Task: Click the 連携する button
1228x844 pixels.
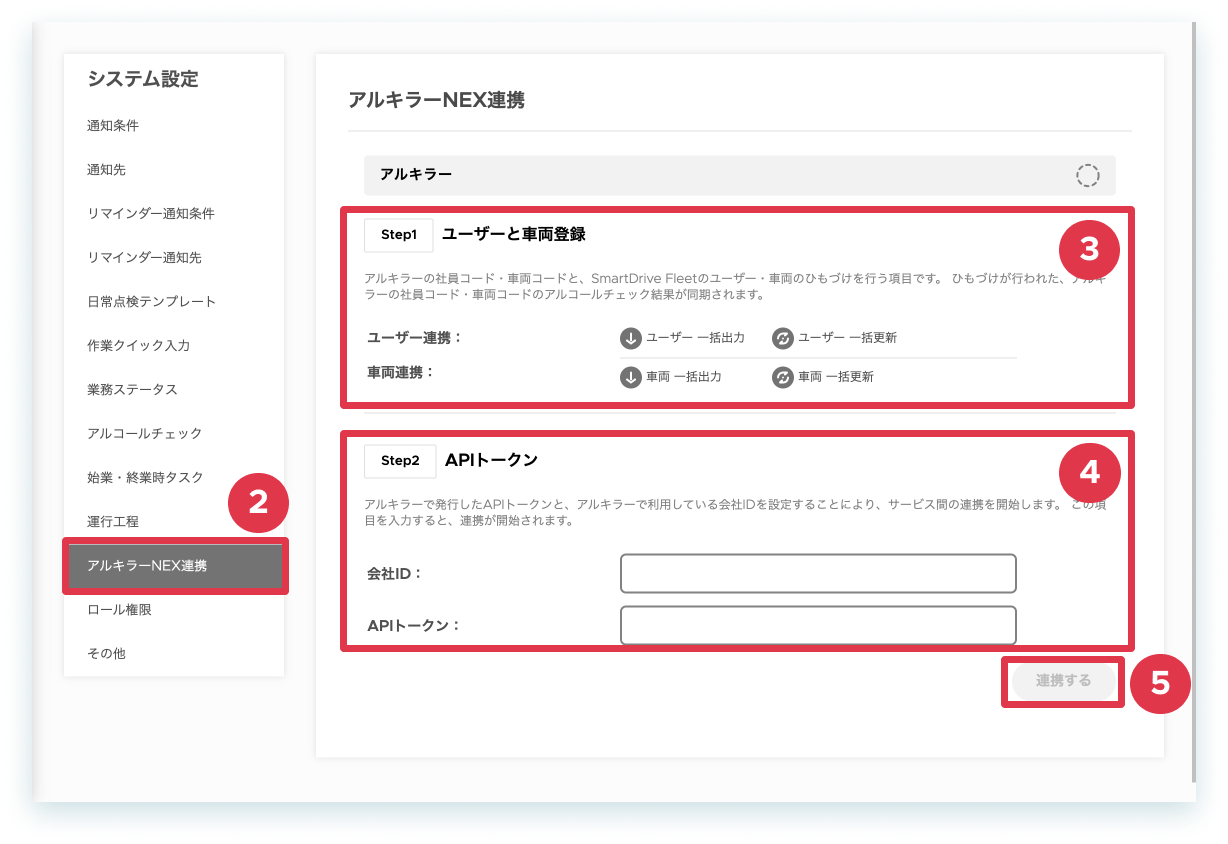Action: (x=1063, y=682)
